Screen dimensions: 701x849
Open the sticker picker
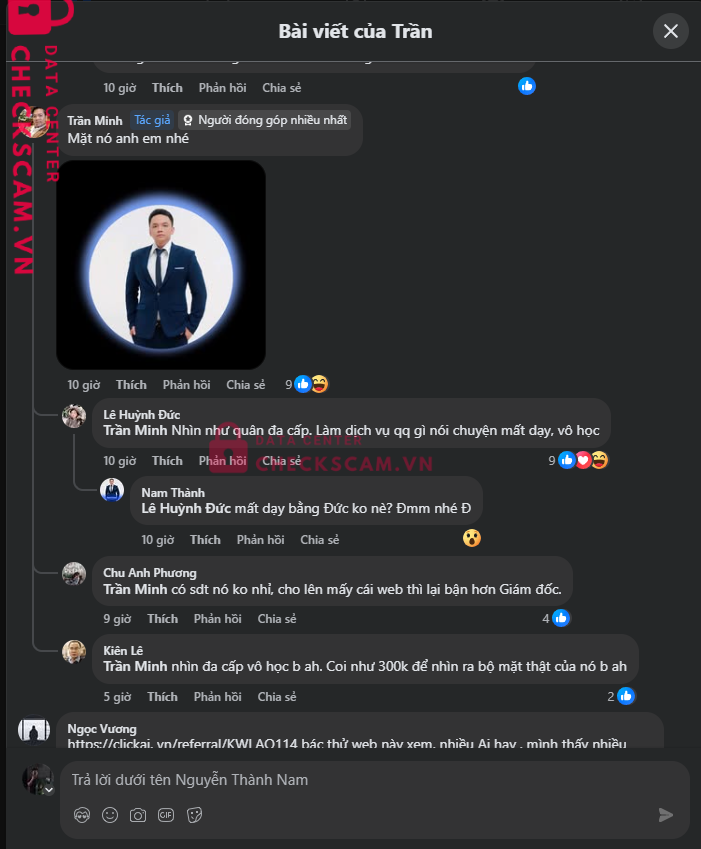click(194, 815)
